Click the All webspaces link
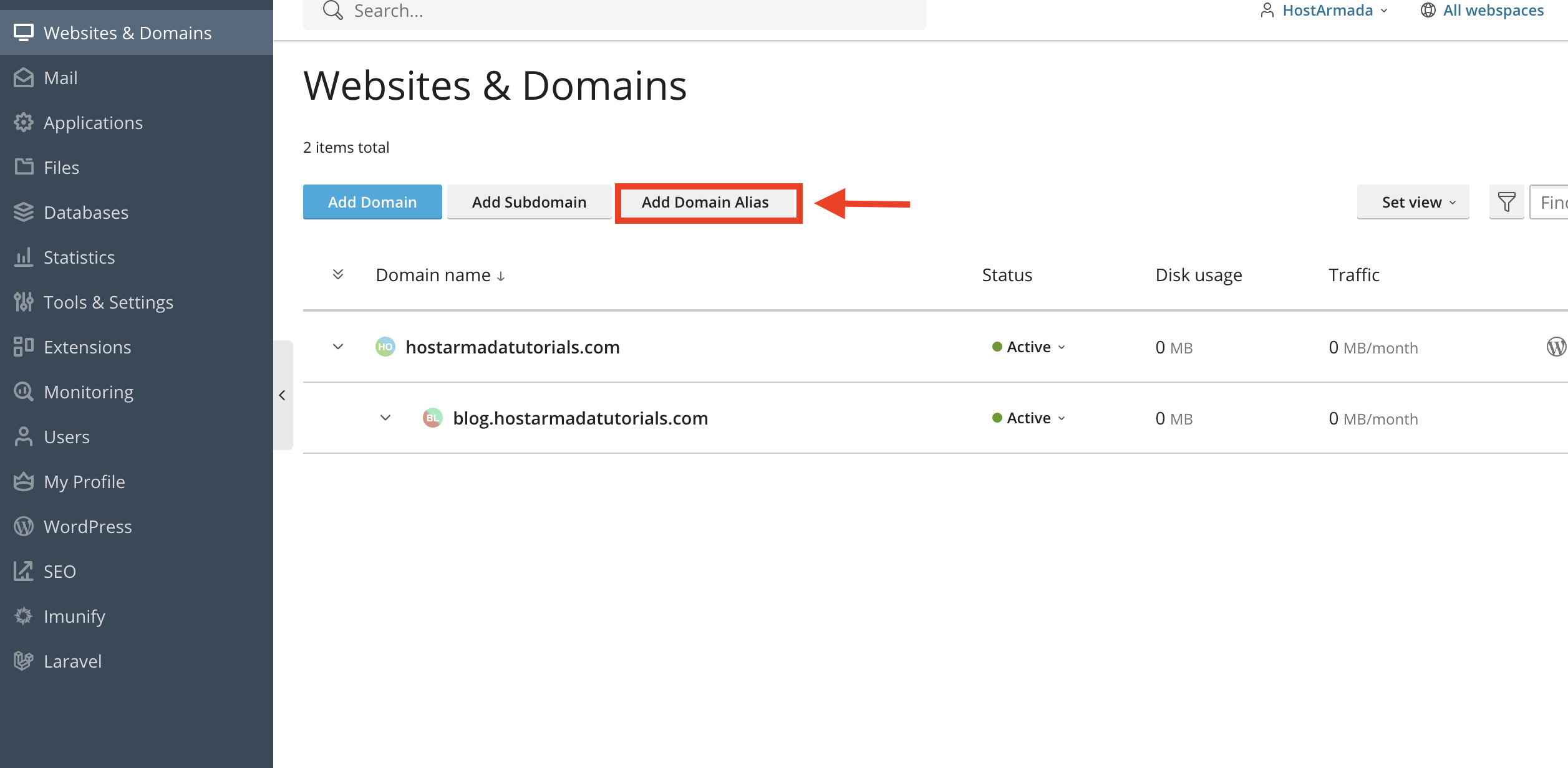The image size is (1568, 768). pos(1493,11)
